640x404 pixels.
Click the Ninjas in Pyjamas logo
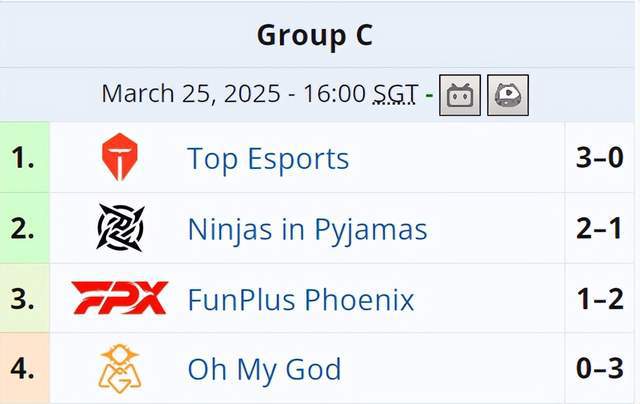[x=120, y=228]
